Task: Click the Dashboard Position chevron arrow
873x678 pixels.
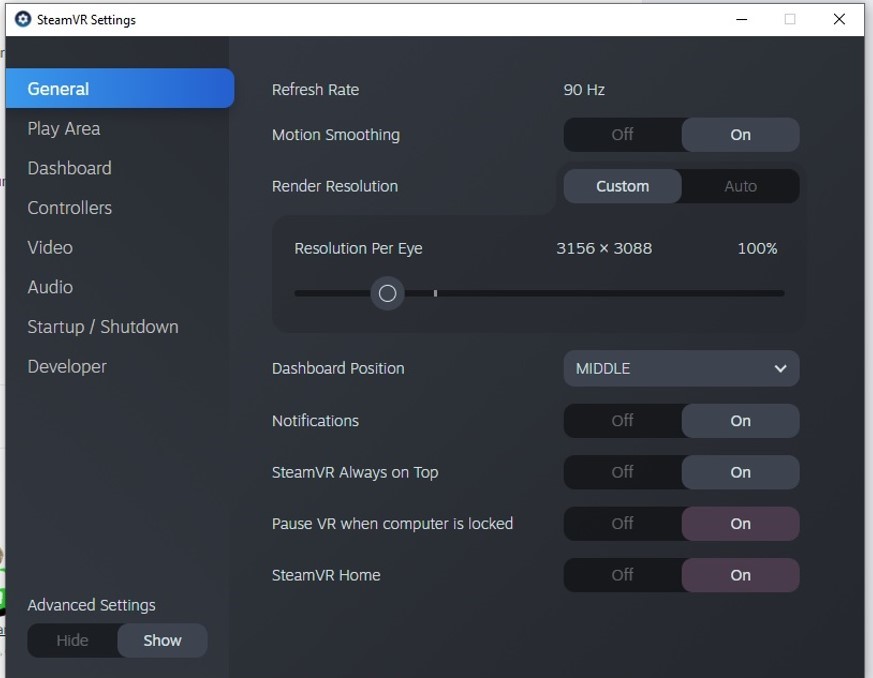Action: click(781, 369)
